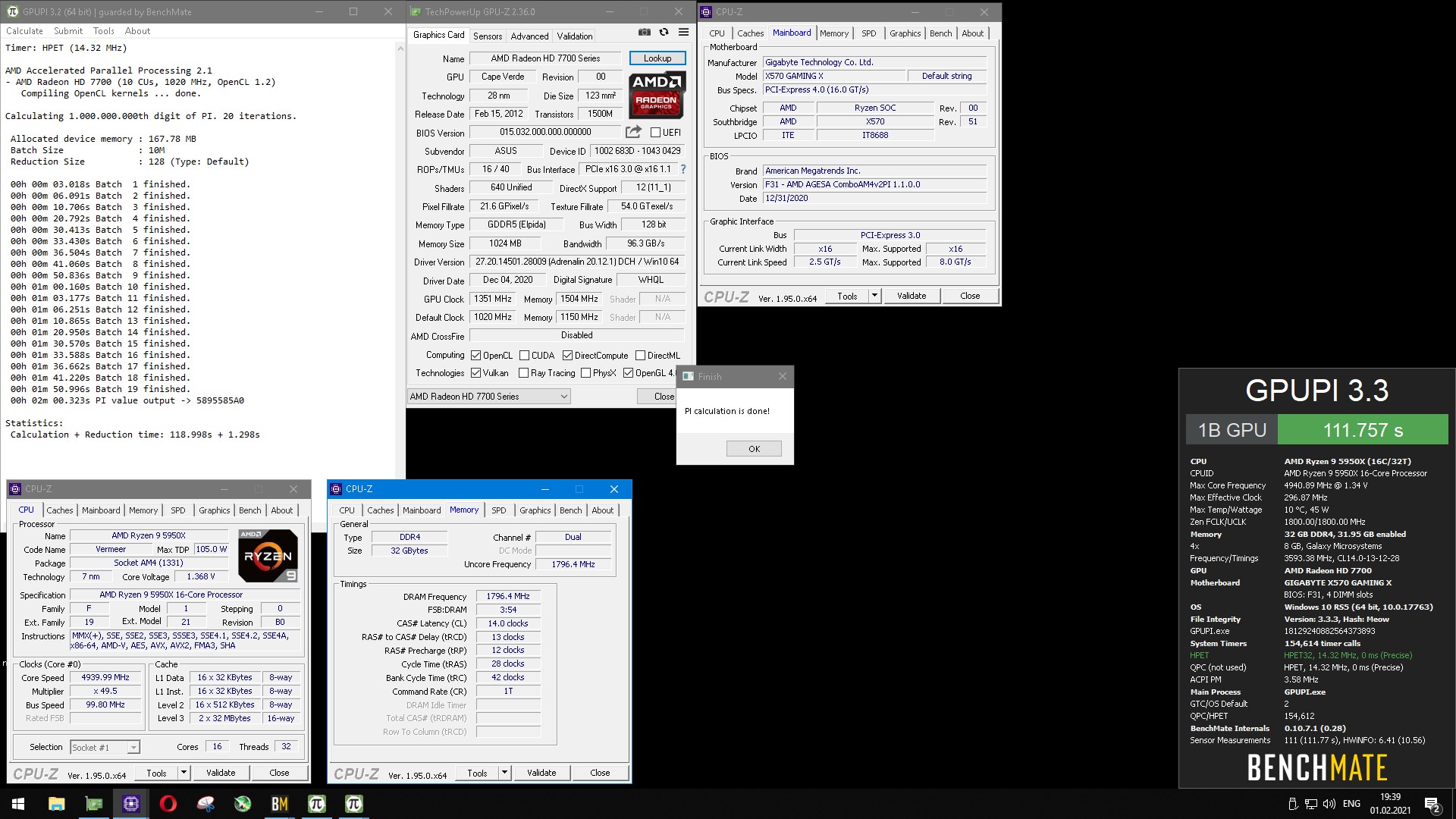Screen dimensions: 1456x819
Task: Open the GPU selection dropdown in GPU-Z
Action: (x=488, y=396)
